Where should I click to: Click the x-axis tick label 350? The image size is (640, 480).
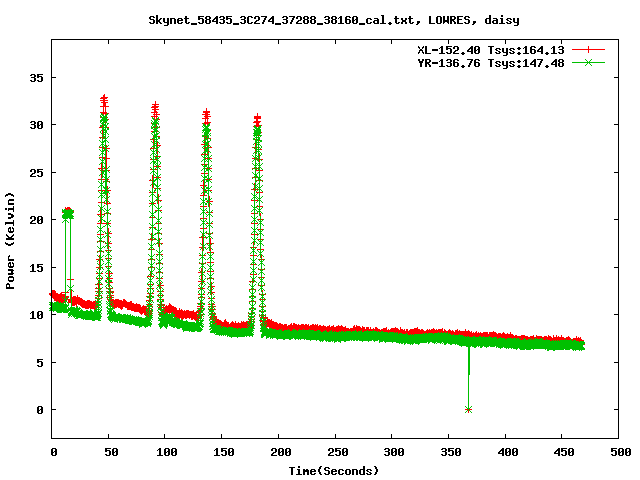click(451, 452)
